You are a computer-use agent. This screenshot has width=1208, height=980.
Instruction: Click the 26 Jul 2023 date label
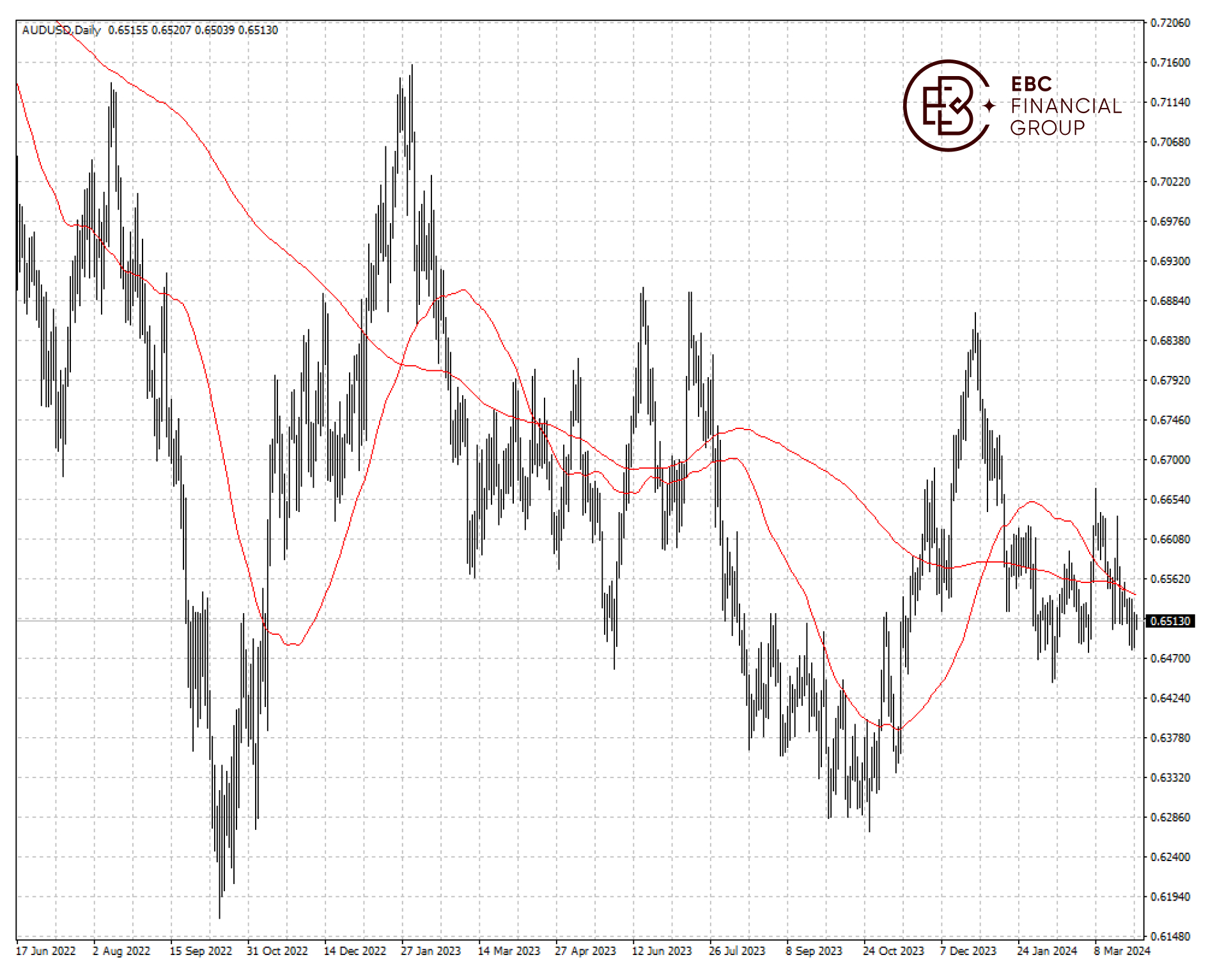point(737,951)
